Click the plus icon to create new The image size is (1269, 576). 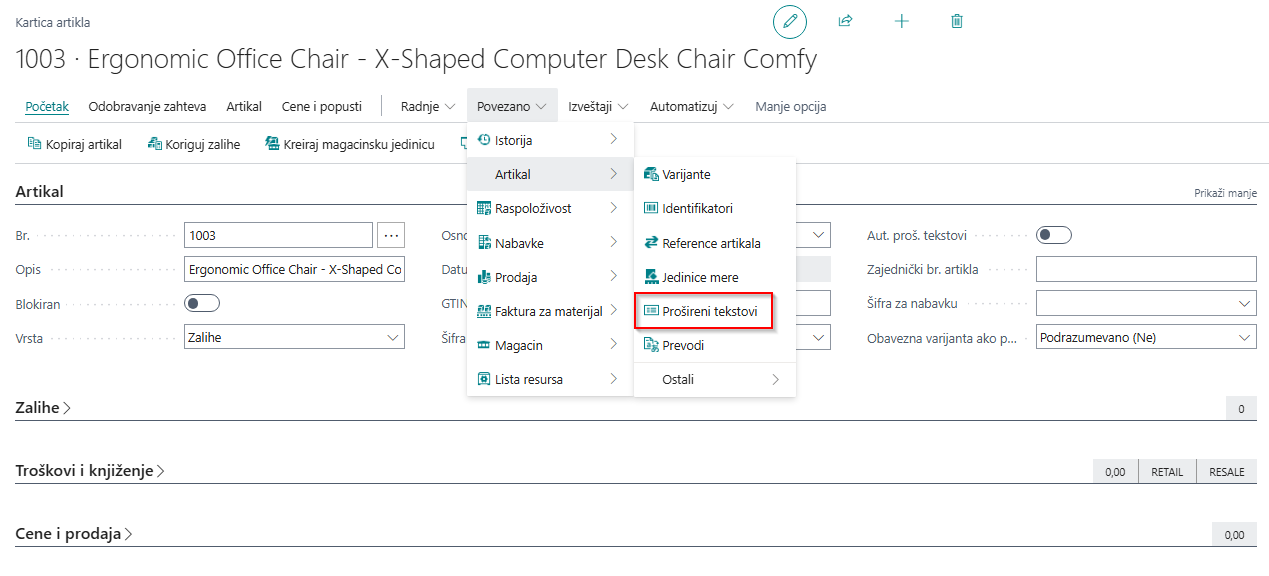tap(901, 21)
